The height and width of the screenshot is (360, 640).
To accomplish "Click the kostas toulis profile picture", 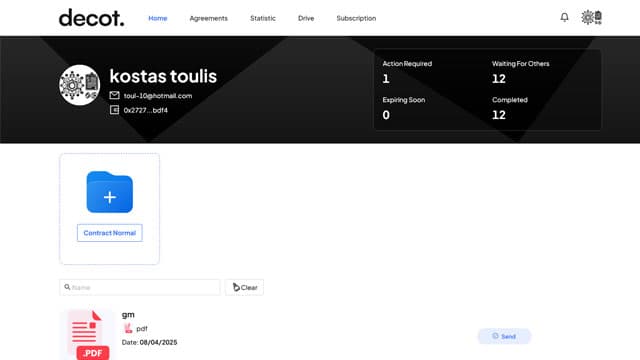I will 80,85.
